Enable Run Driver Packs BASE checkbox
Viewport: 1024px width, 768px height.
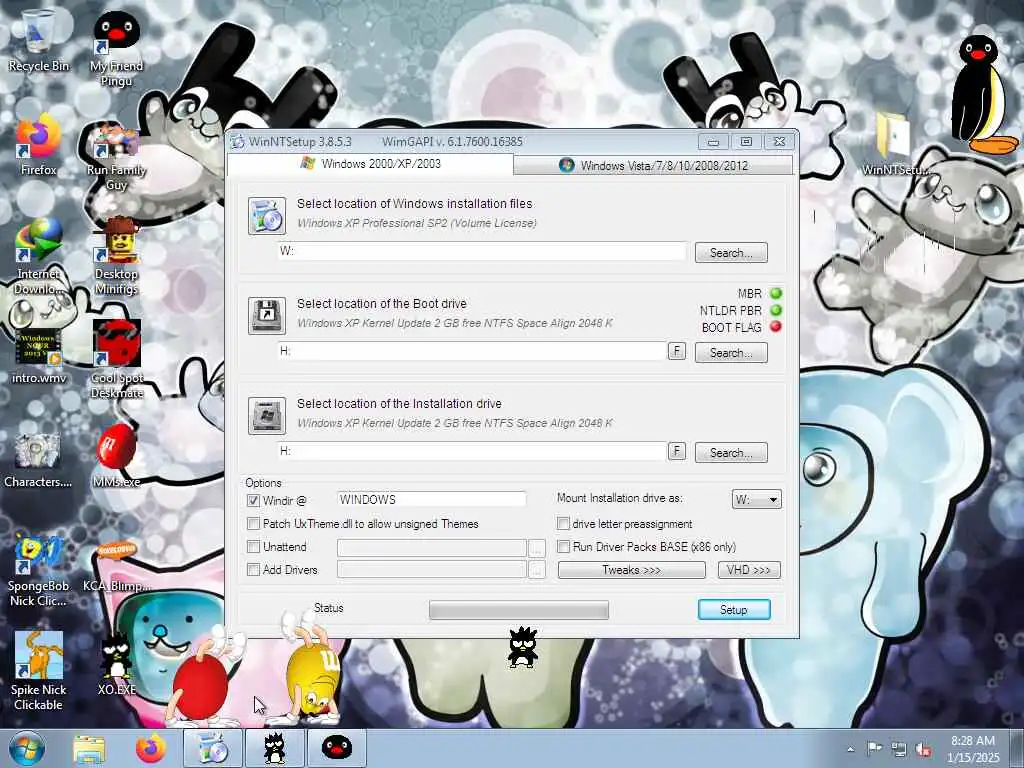[x=563, y=547]
